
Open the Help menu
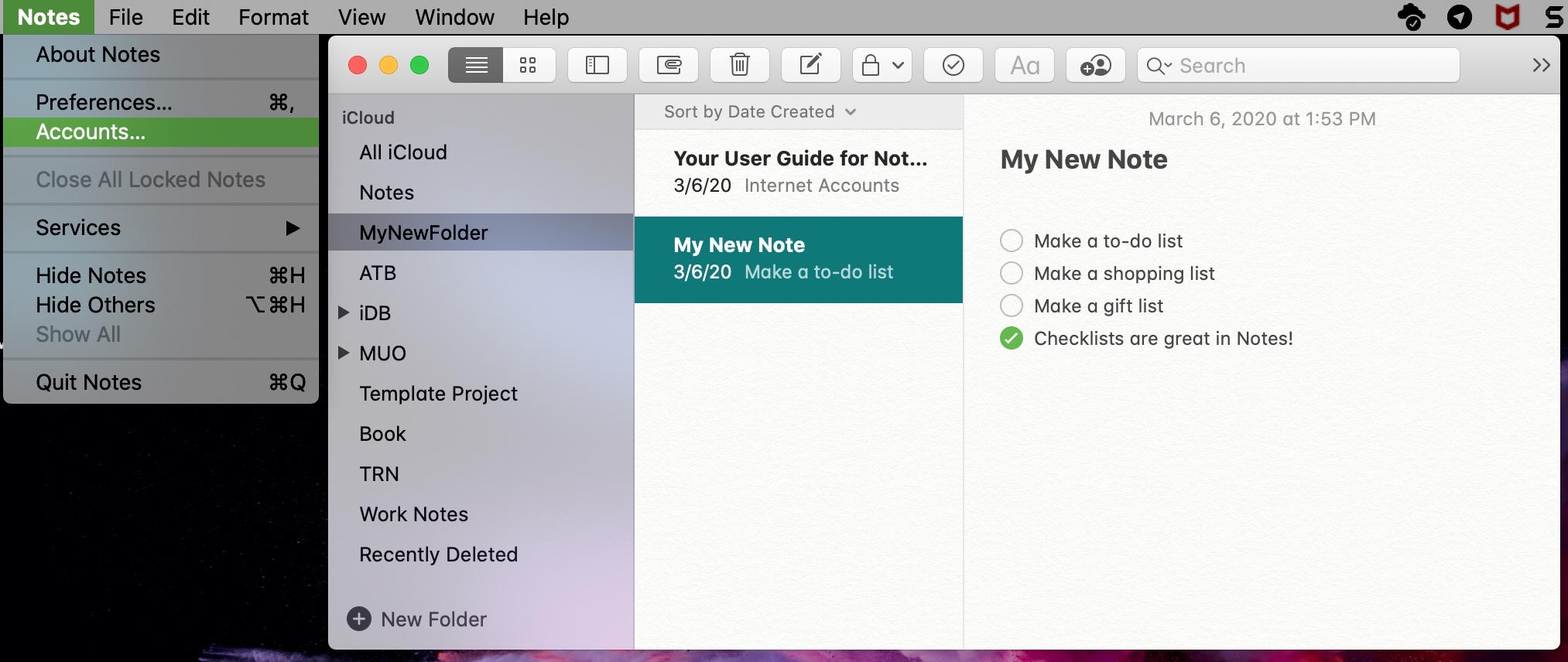(546, 17)
